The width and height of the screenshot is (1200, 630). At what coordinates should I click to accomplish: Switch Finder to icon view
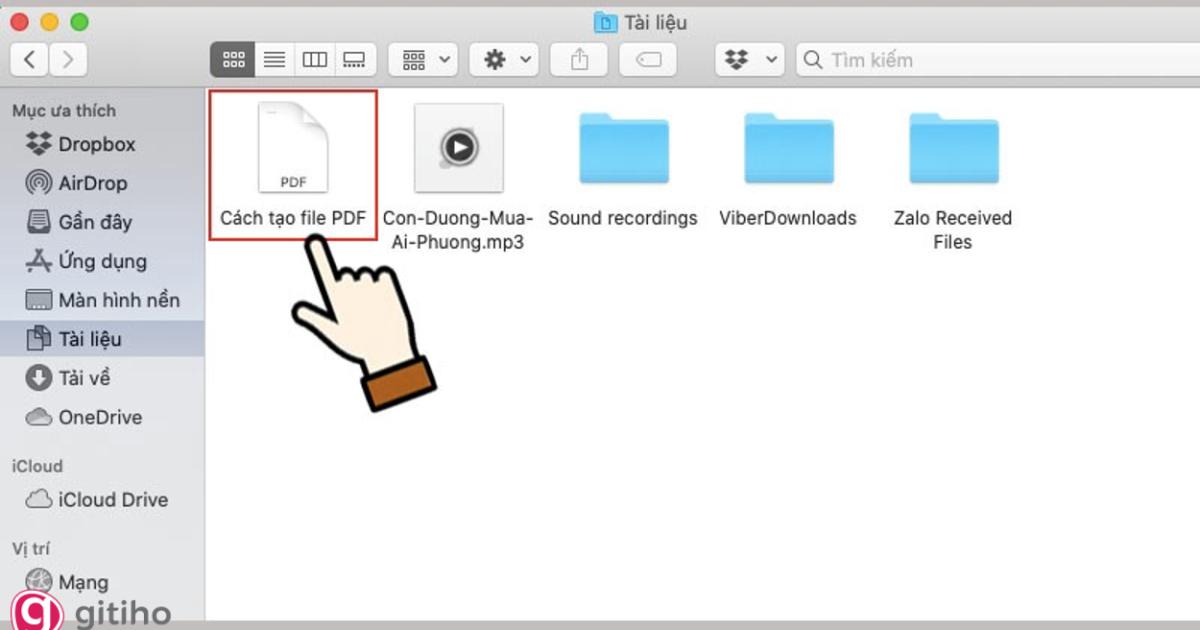click(232, 59)
